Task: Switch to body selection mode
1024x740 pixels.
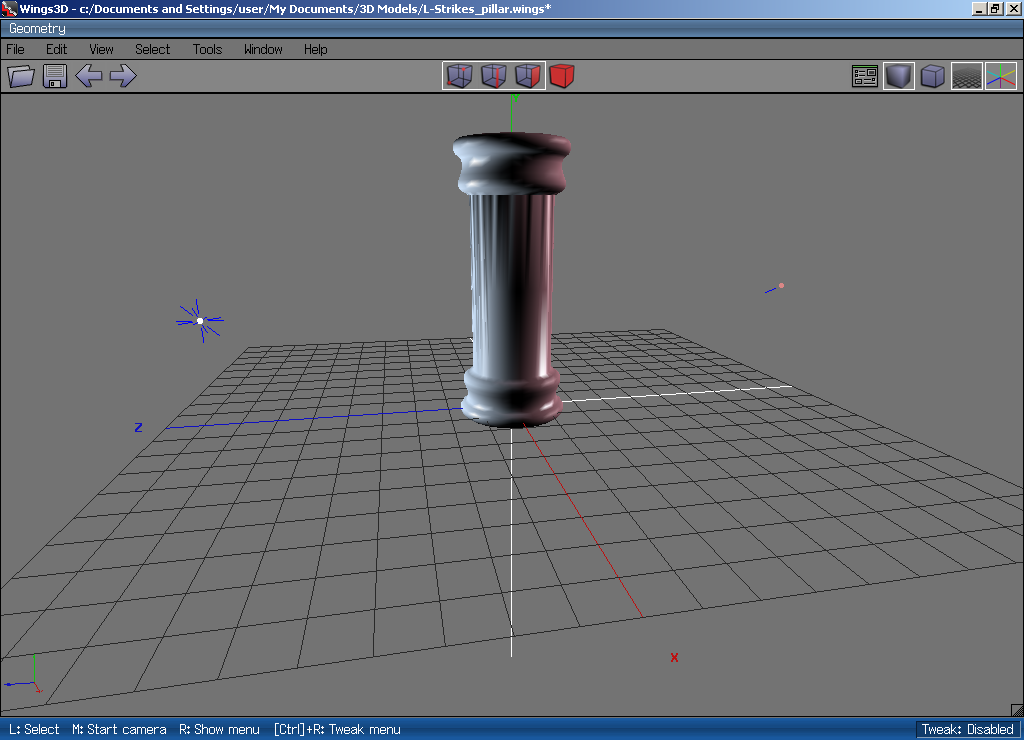Action: coord(561,75)
